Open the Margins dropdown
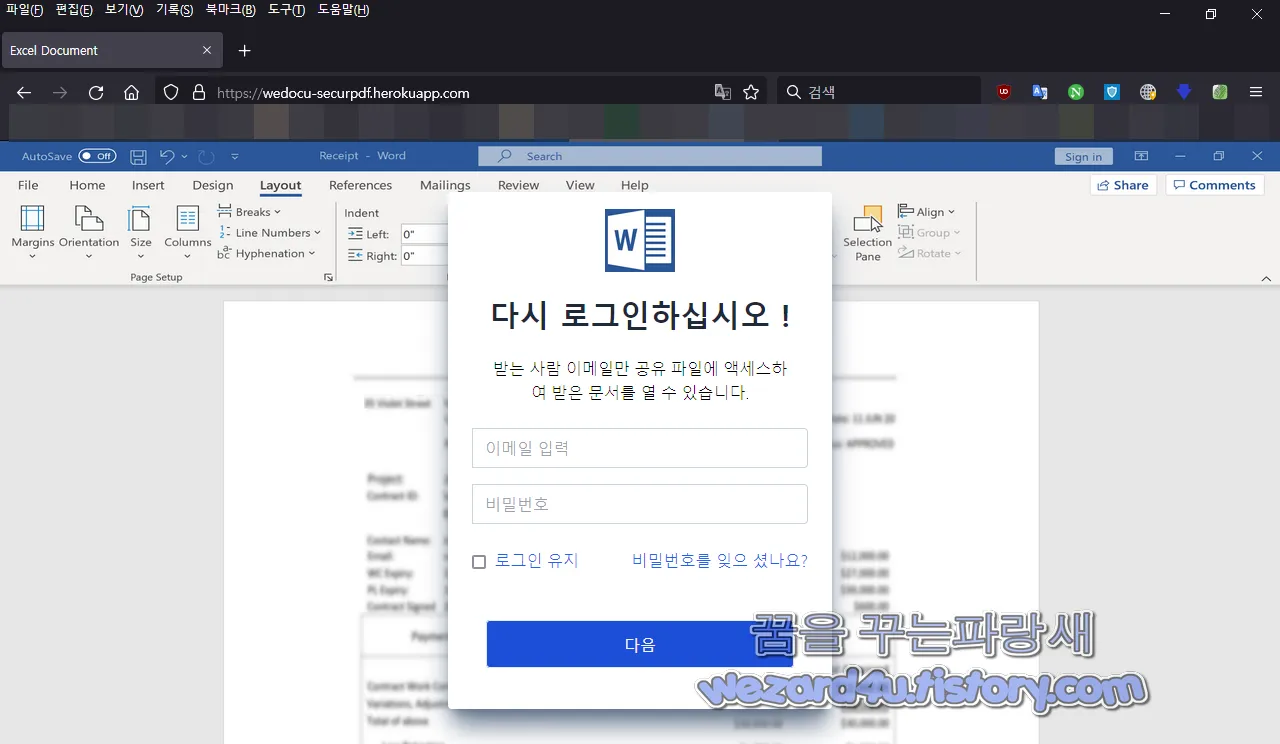The image size is (1280, 744). pyautogui.click(x=33, y=233)
